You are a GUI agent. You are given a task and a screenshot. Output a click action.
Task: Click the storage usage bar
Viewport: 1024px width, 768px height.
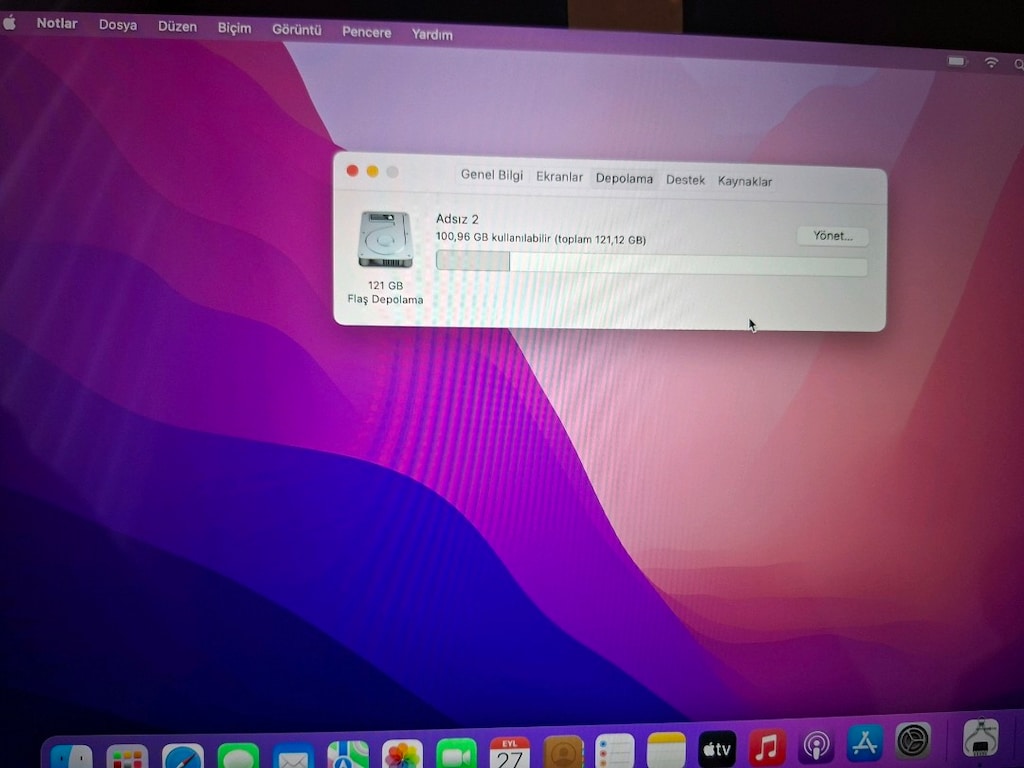(x=651, y=263)
